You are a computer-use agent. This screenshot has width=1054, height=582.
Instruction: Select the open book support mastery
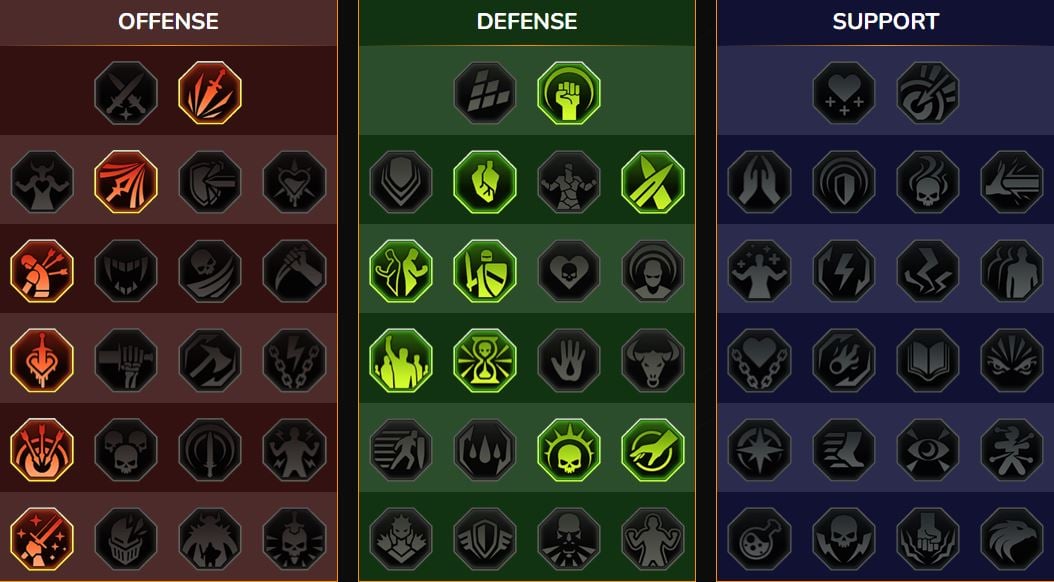(x=928, y=360)
